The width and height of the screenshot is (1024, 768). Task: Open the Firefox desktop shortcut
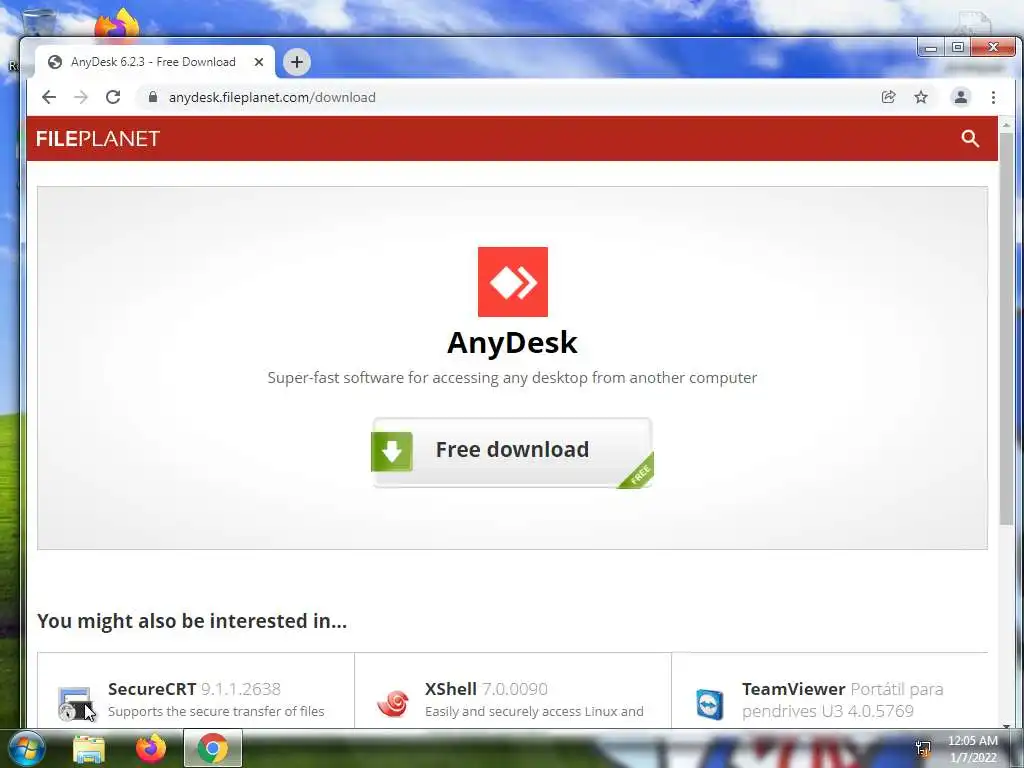[x=118, y=24]
